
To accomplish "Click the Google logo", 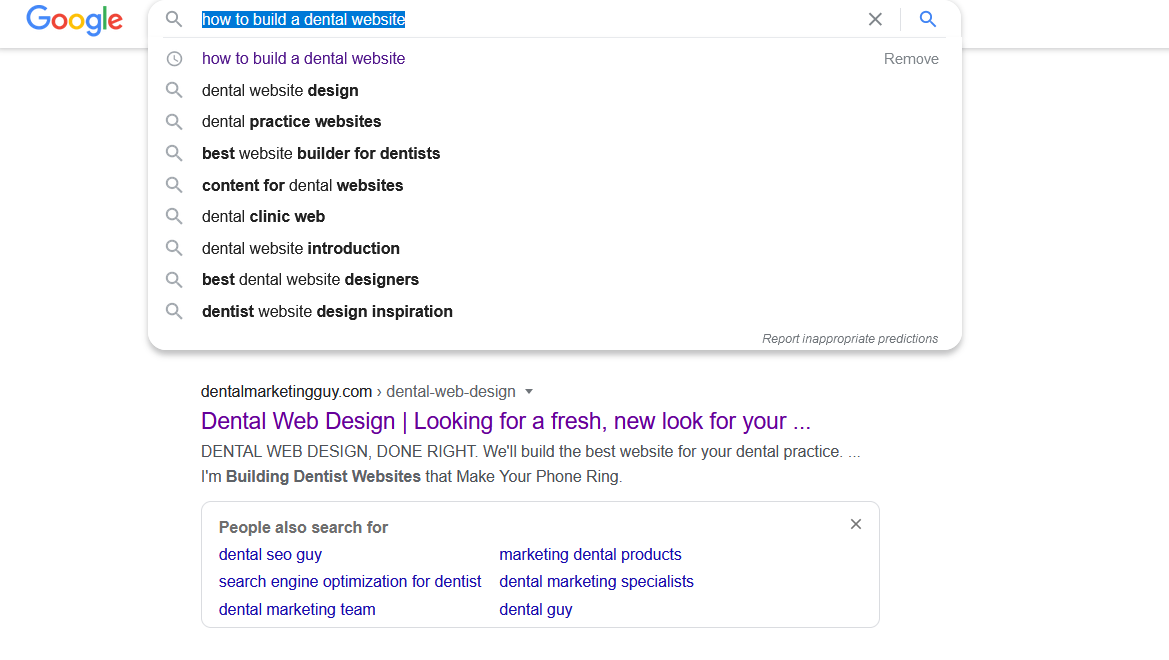I will tap(74, 20).
